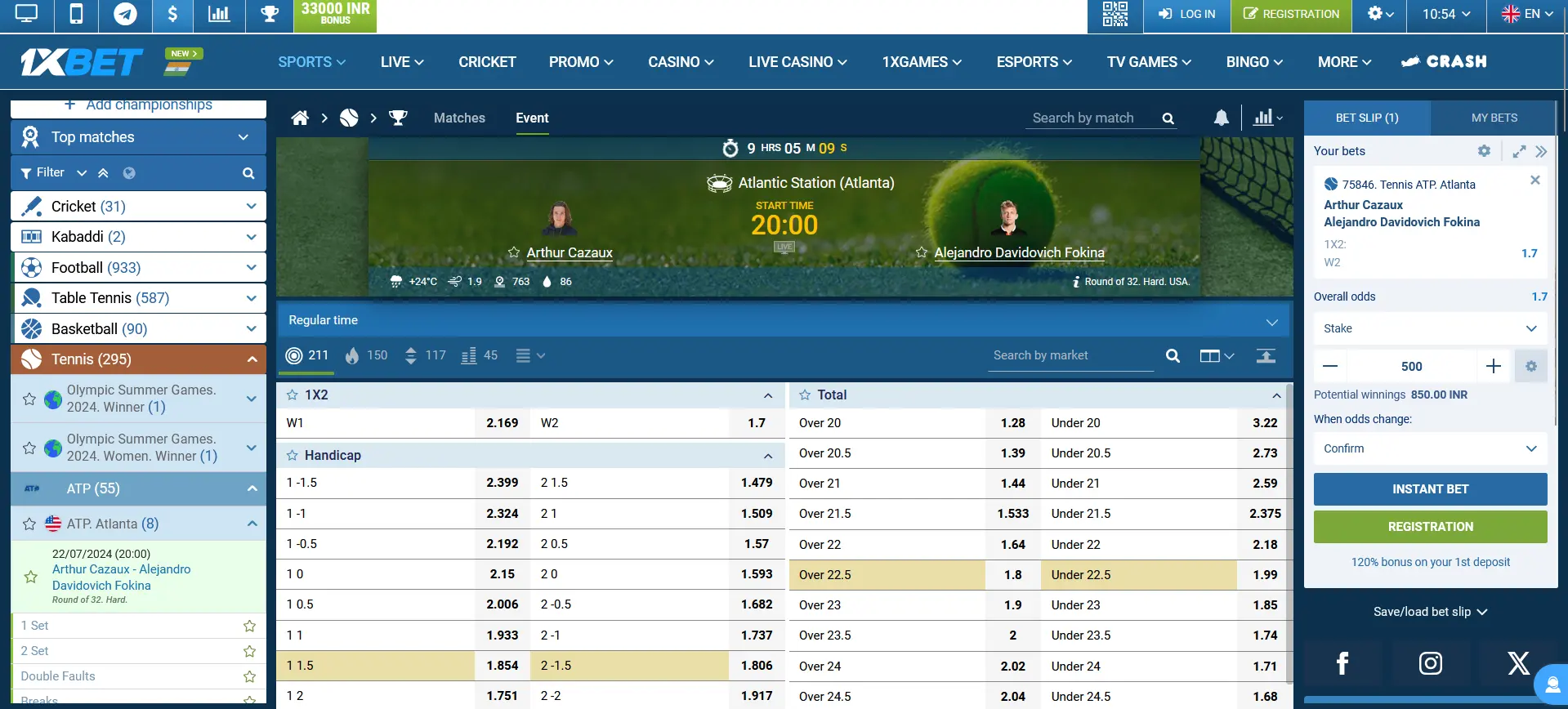The image size is (1568, 709).
Task: Open the X (Twitter) icon
Action: coord(1518,663)
